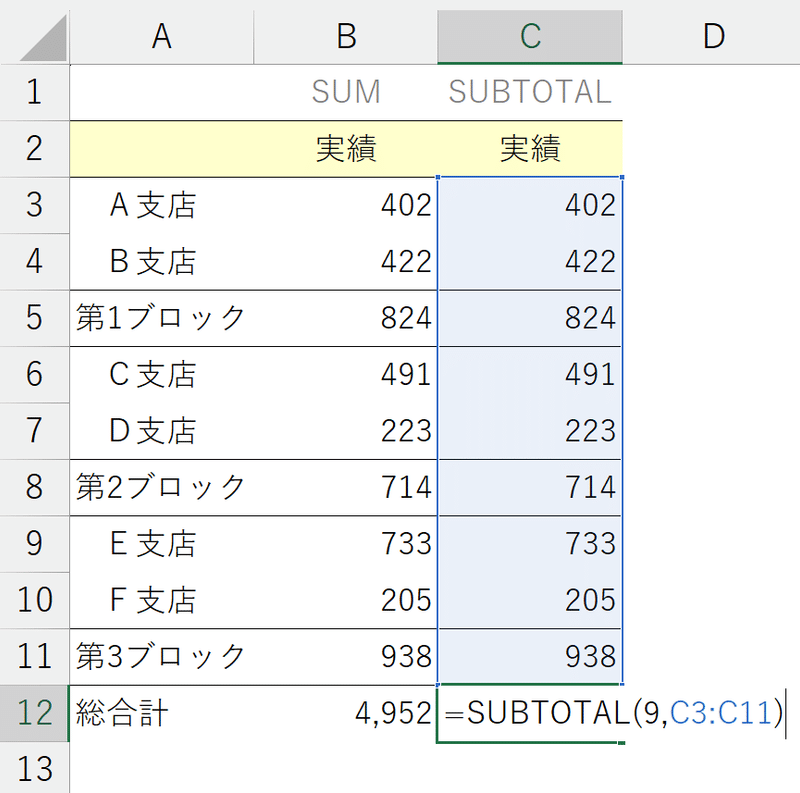Click the SUBTOTAL formula input in C12

pos(612,713)
